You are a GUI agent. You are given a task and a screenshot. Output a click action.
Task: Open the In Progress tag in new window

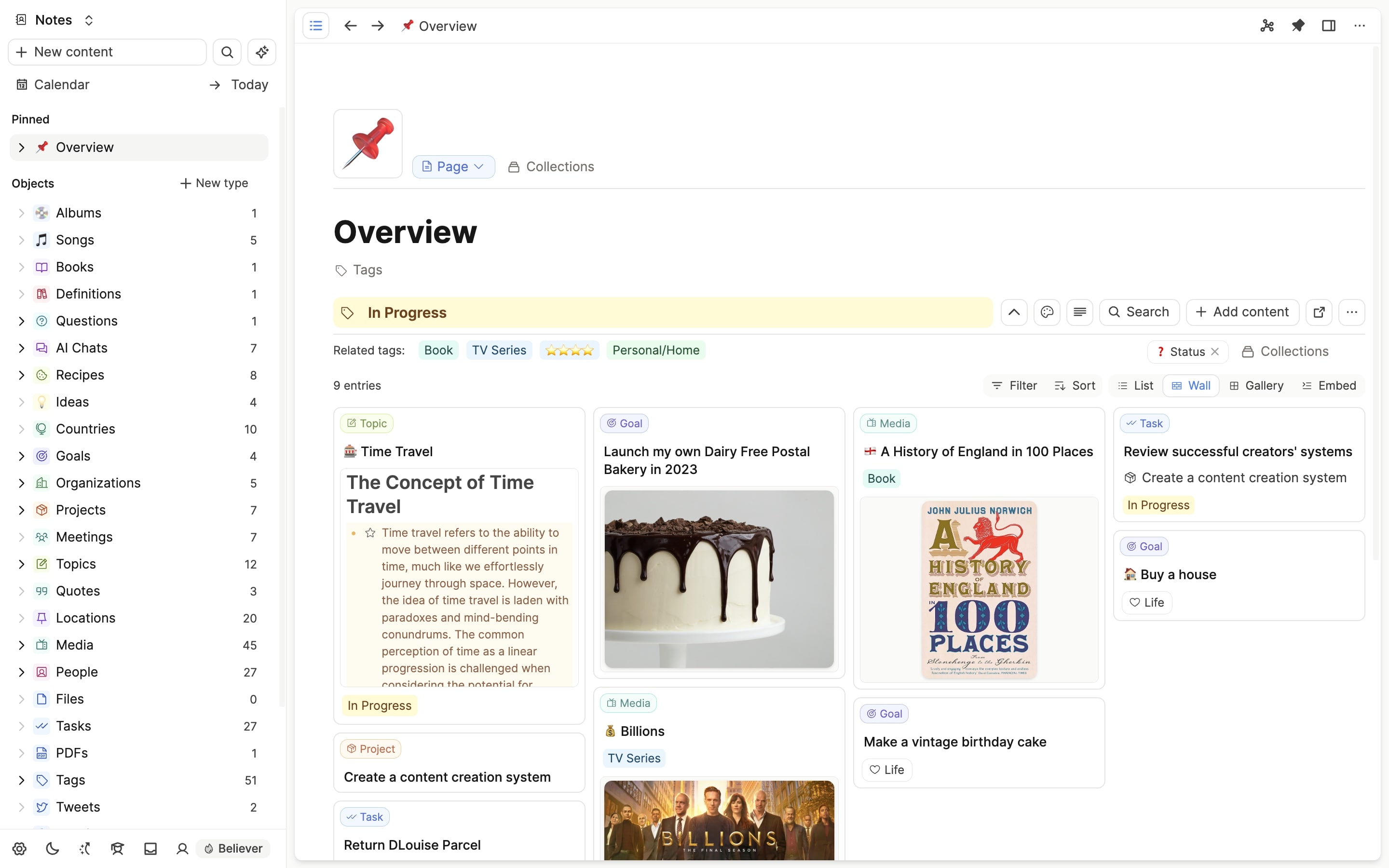(x=1319, y=312)
